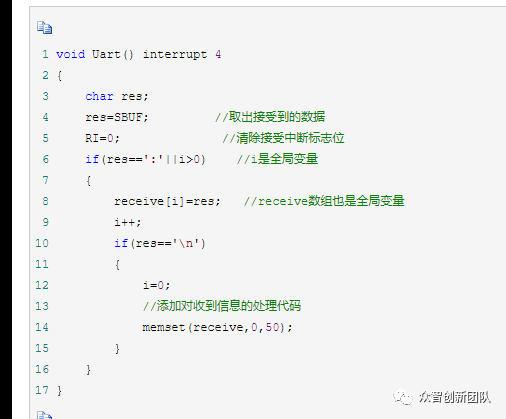Click the 'void' keyword on line 1

tap(70, 54)
